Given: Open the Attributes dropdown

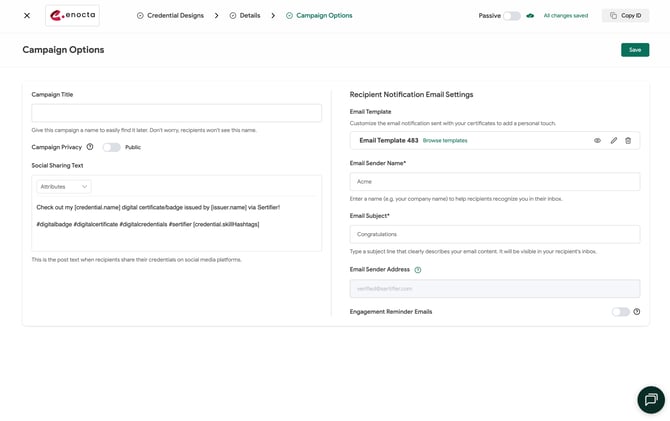Looking at the screenshot, I should (64, 186).
